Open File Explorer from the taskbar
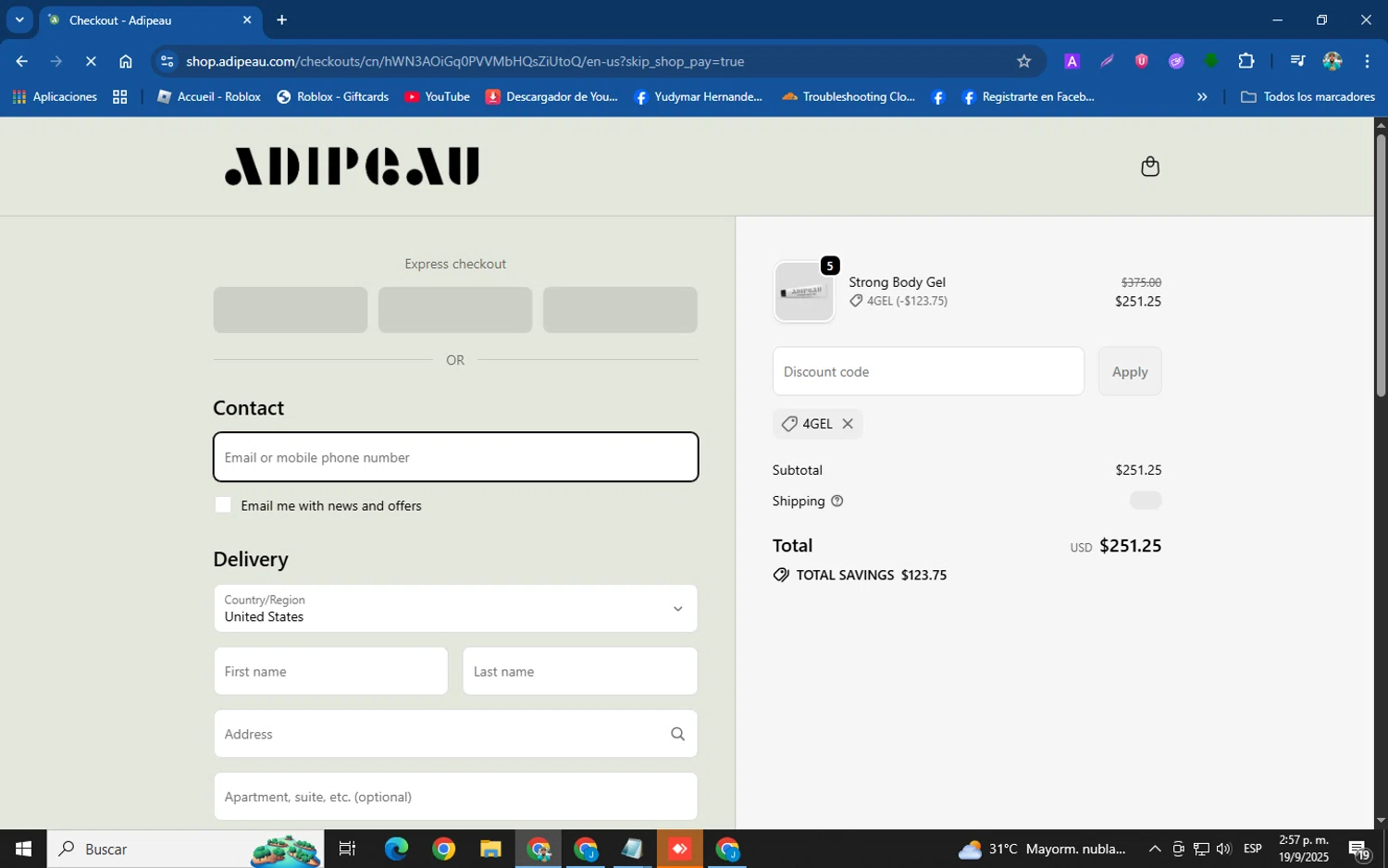This screenshot has width=1388, height=868. (x=490, y=849)
